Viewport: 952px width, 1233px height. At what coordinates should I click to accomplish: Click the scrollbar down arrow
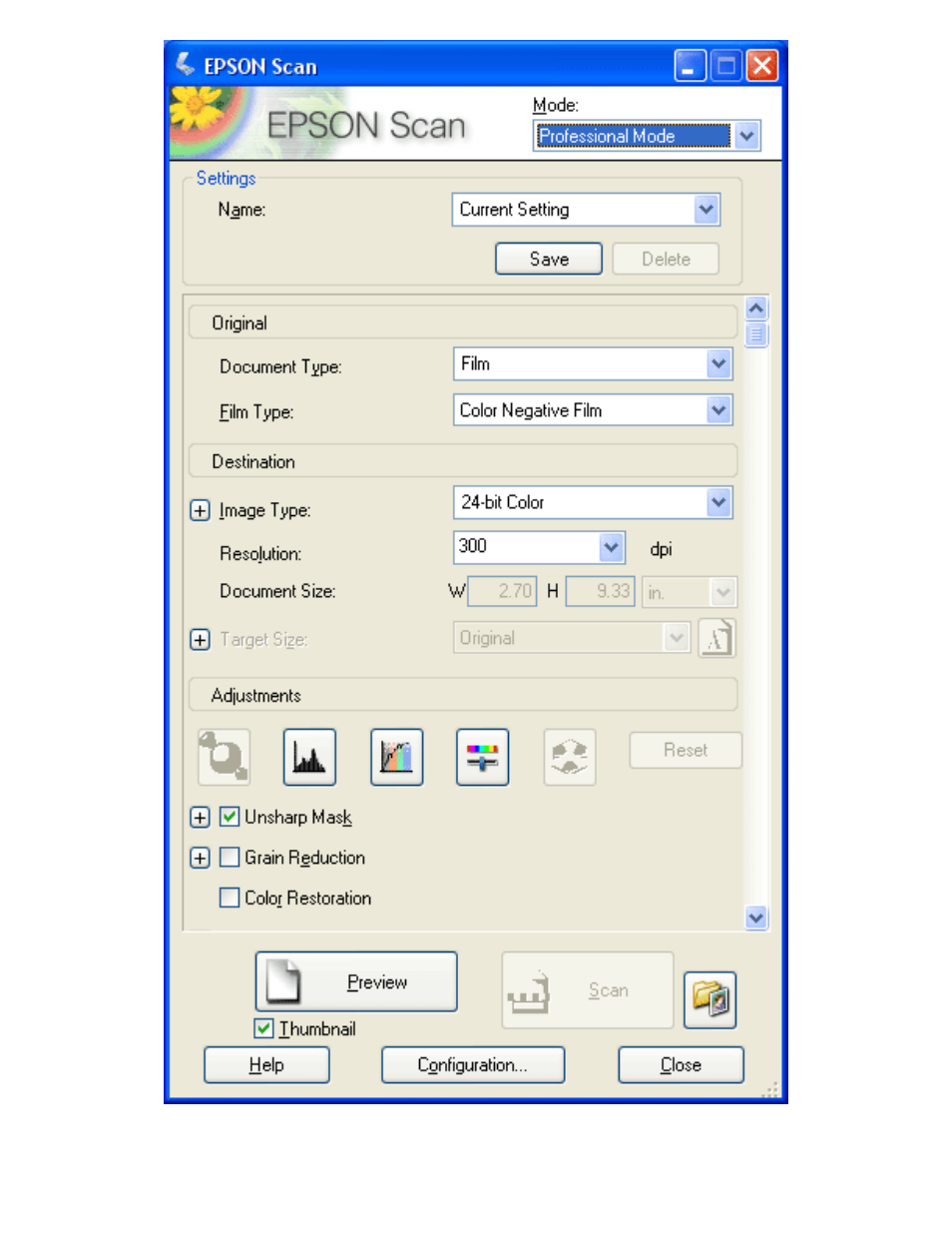click(x=756, y=918)
